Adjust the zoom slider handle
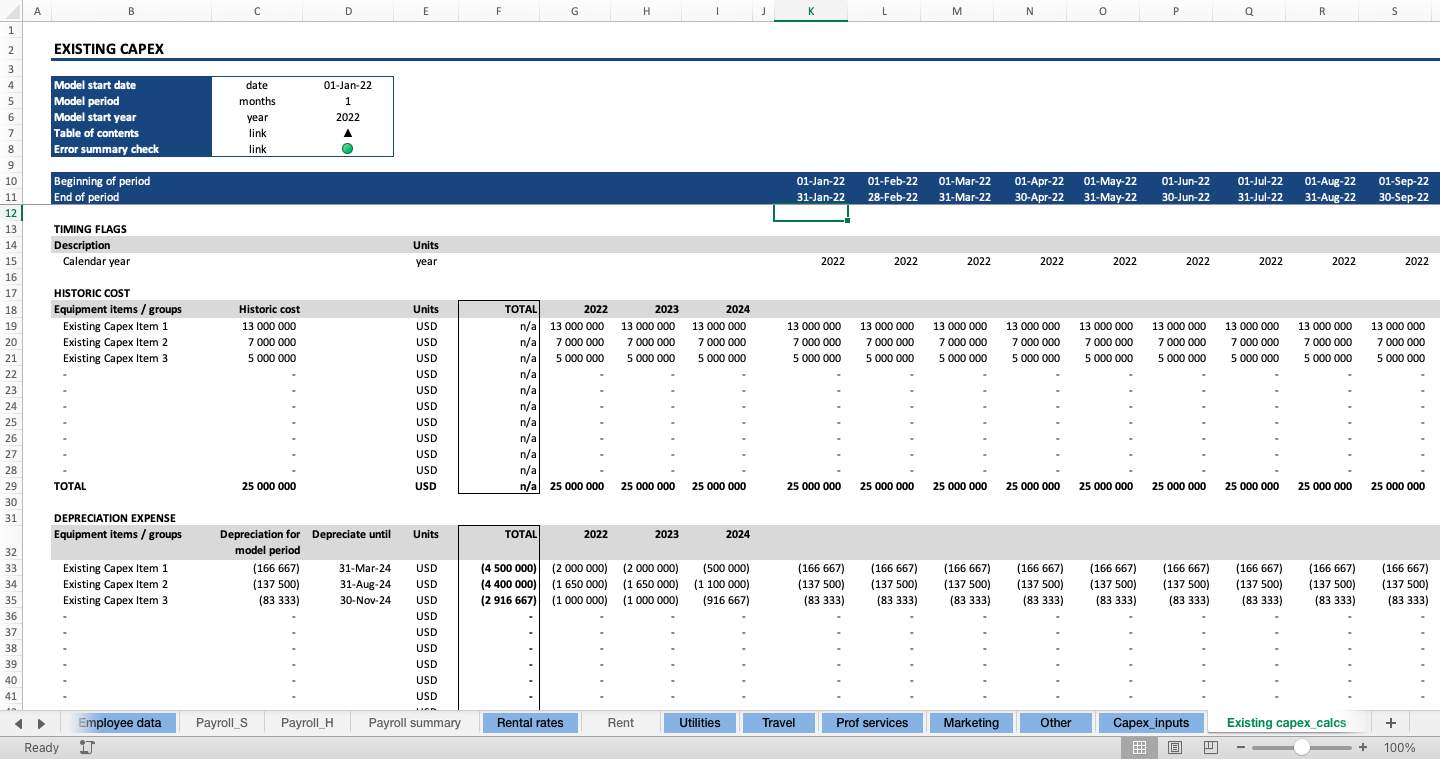The width and height of the screenshot is (1440, 759). [x=1301, y=748]
